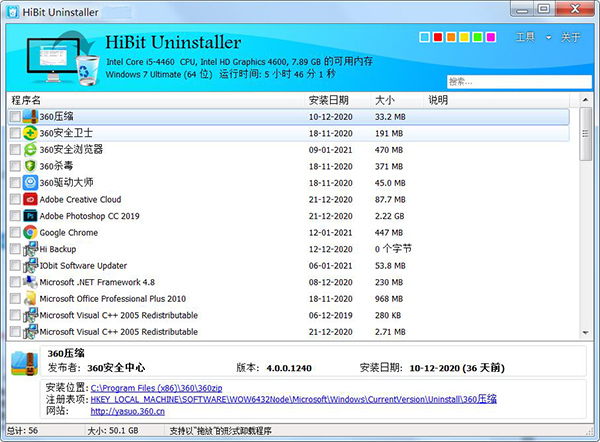
Task: Select the 360杀毒 row name
Action: click(x=56, y=166)
